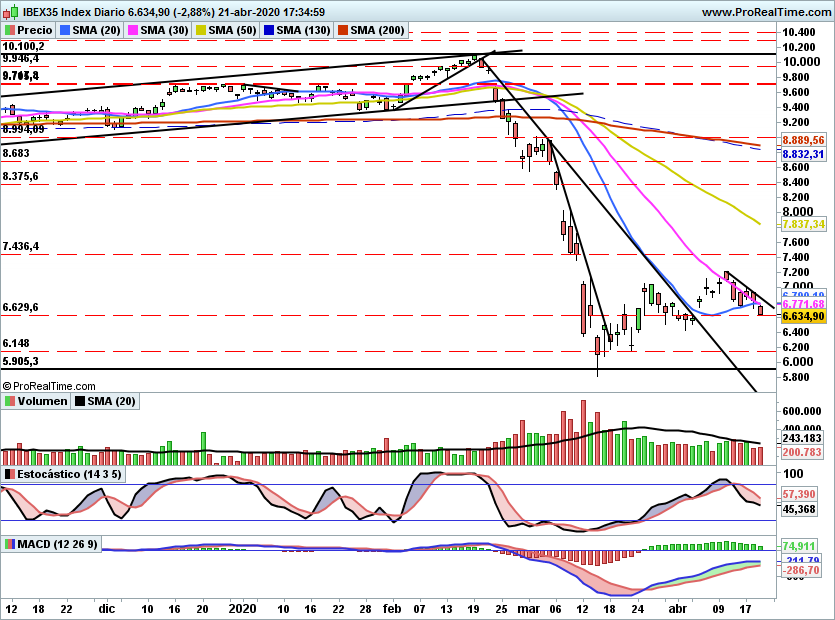
Task: Click the 45,368 stochastic value label
Action: (799, 509)
